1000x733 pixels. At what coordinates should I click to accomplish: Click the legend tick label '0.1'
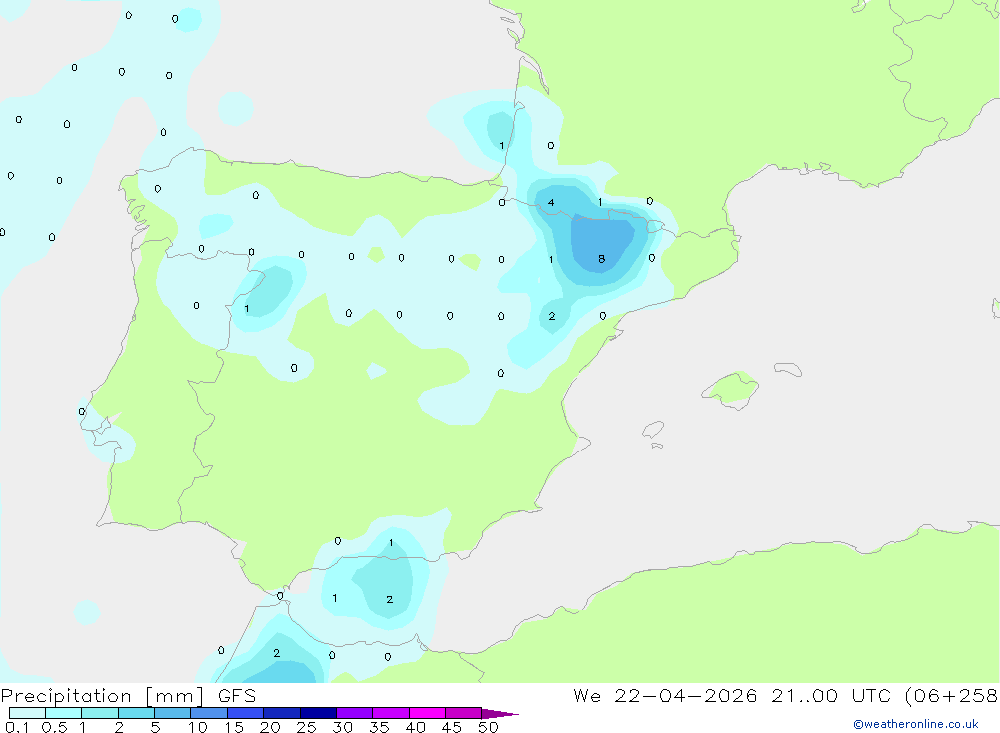17,727
